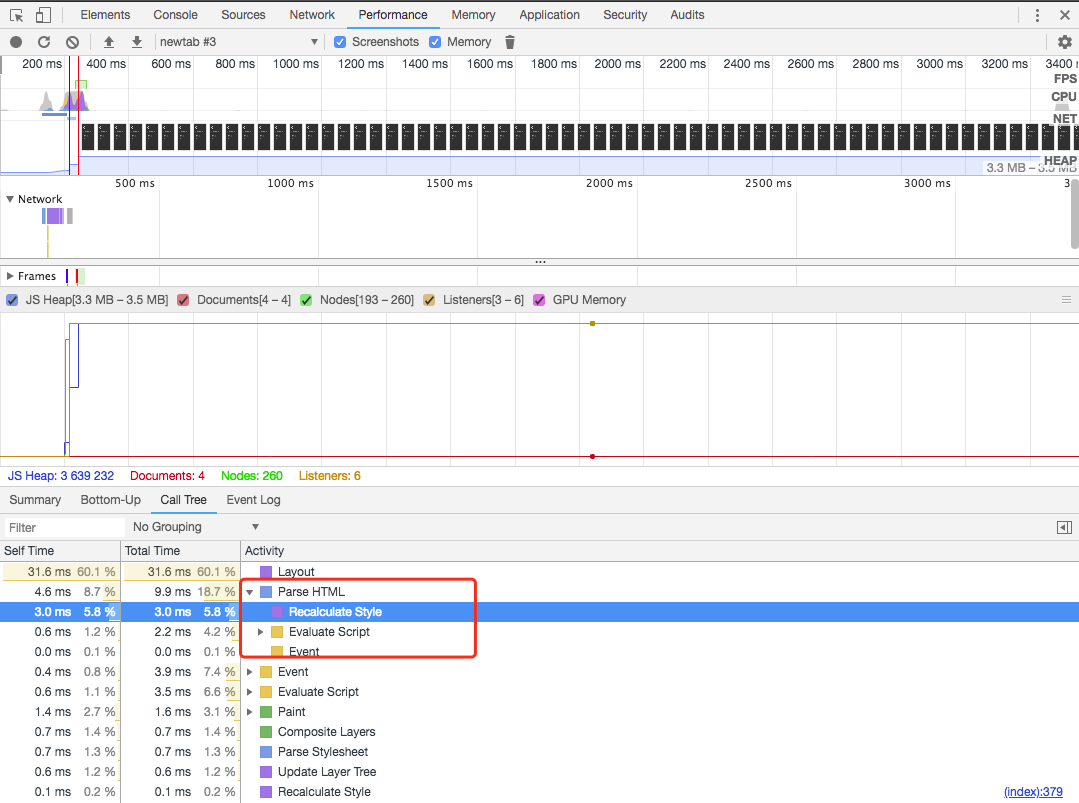Toggle the device toolbar icon
Screen dimensions: 1079x803
(43, 14)
